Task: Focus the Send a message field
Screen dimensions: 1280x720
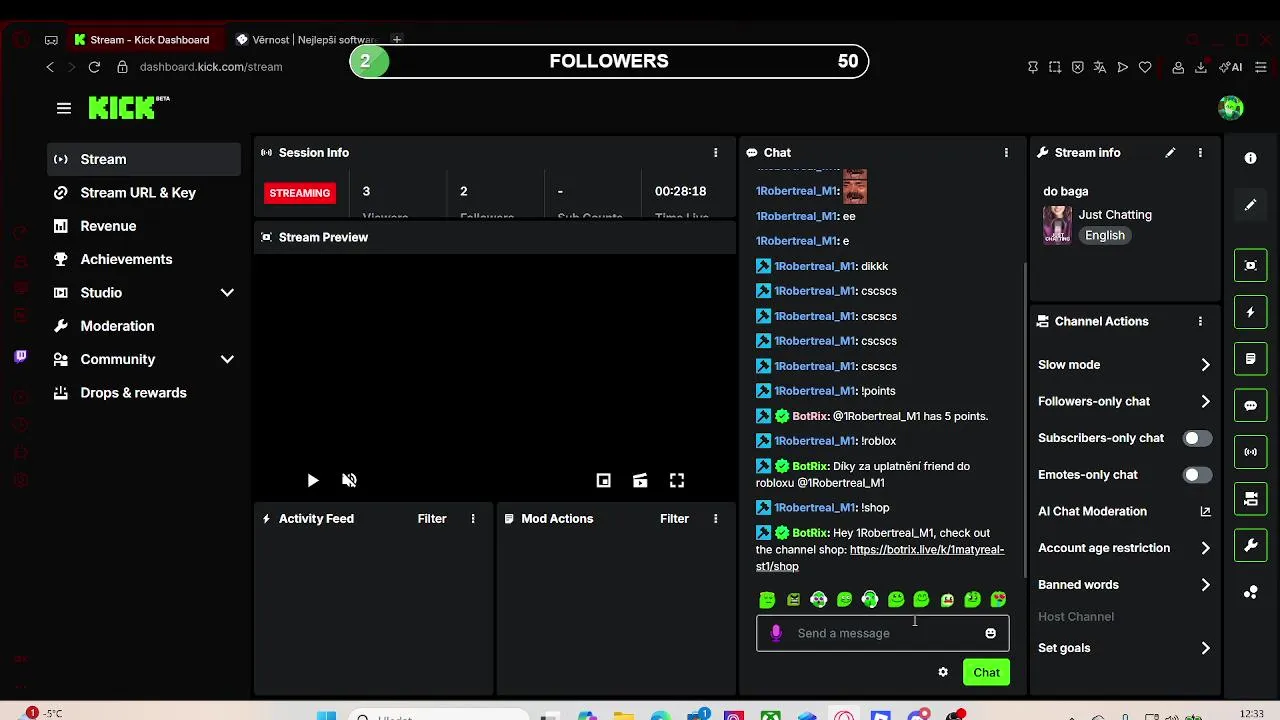Action: 883,633
